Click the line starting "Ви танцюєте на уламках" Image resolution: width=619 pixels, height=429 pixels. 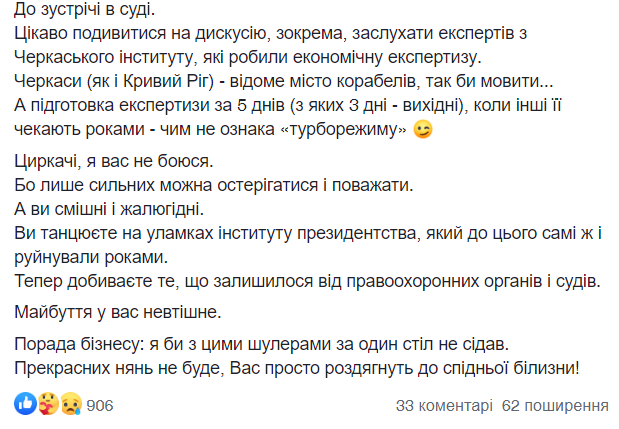pyautogui.click(x=302, y=233)
